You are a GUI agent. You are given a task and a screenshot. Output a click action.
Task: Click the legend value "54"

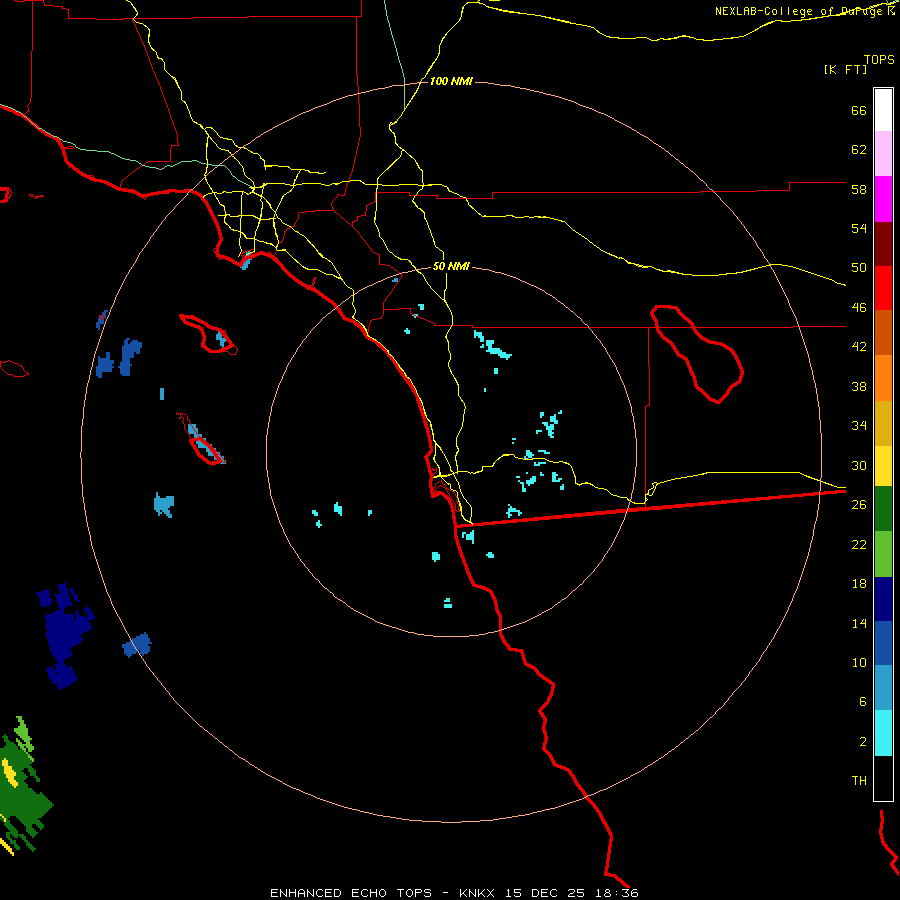coord(859,228)
